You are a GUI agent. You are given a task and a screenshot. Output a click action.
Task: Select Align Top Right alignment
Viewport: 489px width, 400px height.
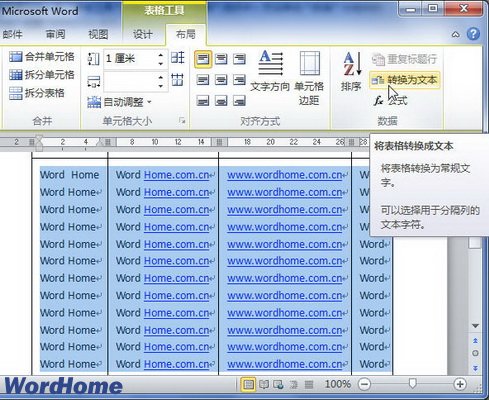pos(239,59)
